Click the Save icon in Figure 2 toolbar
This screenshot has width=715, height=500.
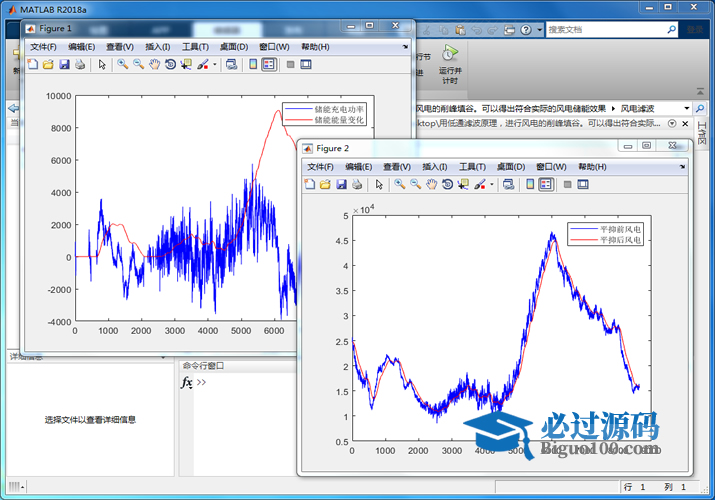click(x=341, y=184)
